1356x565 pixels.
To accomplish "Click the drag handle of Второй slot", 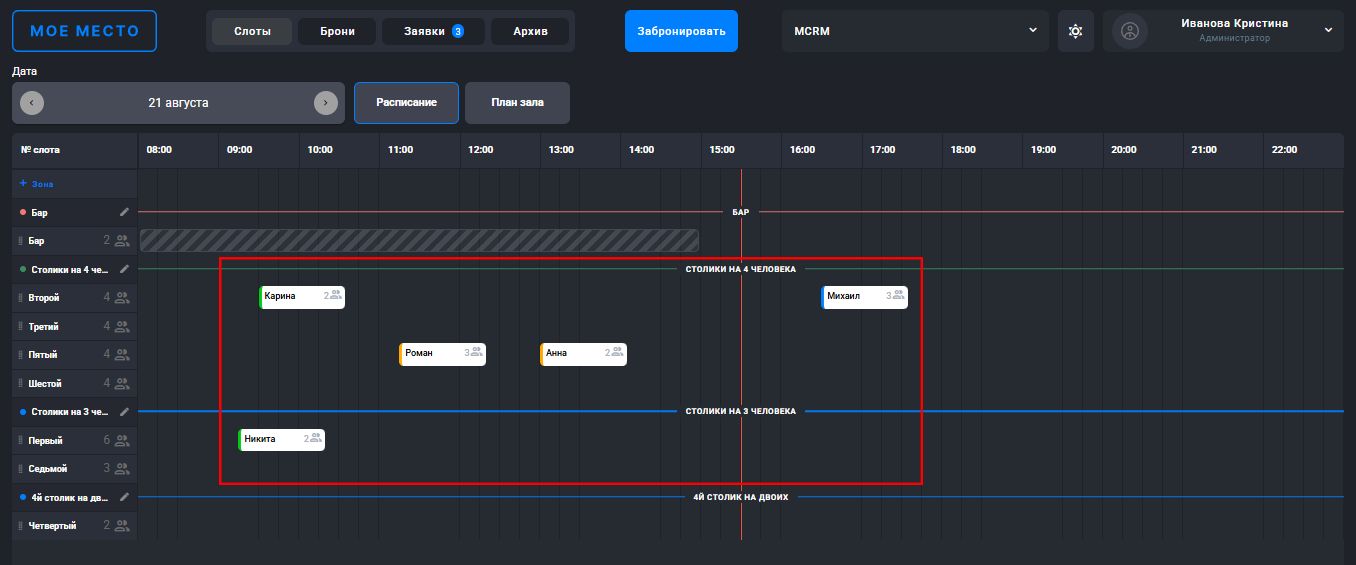I will [20, 298].
